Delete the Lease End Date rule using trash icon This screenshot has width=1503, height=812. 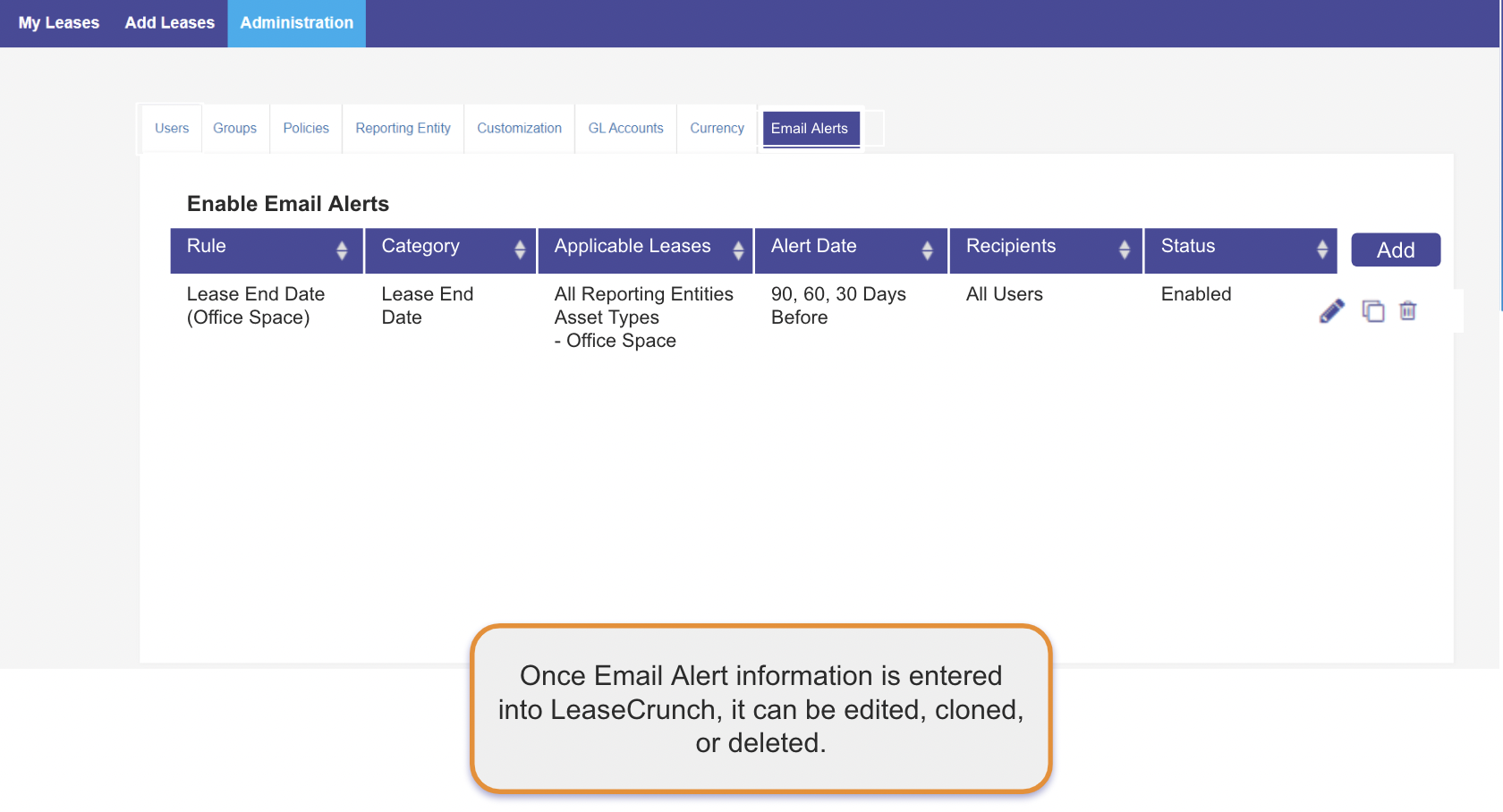(x=1408, y=311)
